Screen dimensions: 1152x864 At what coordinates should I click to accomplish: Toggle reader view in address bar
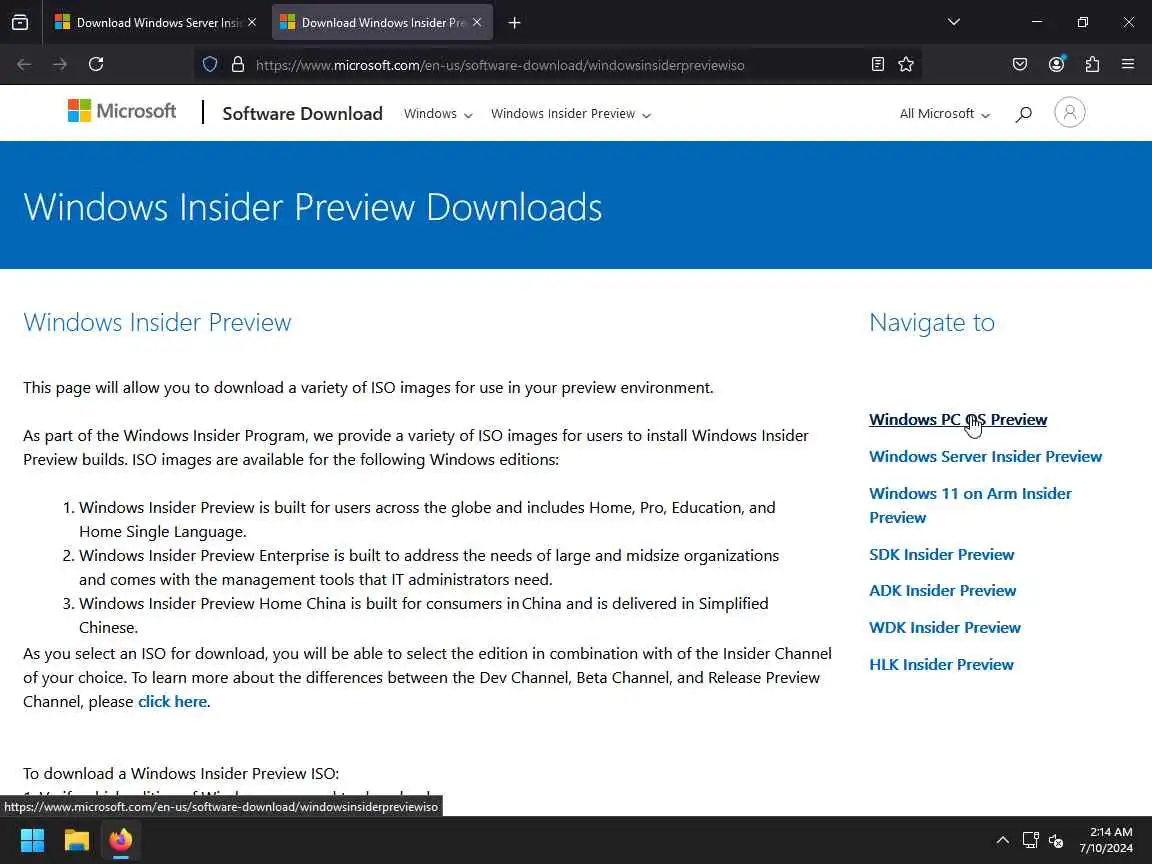(x=877, y=65)
